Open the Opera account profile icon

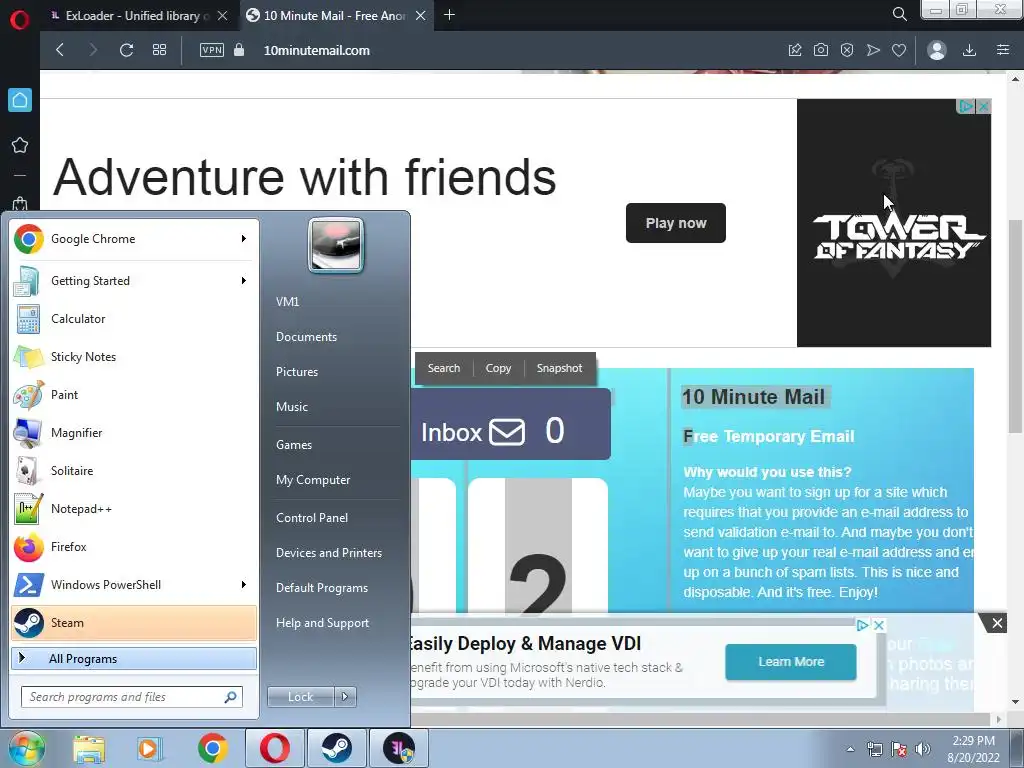pos(936,50)
